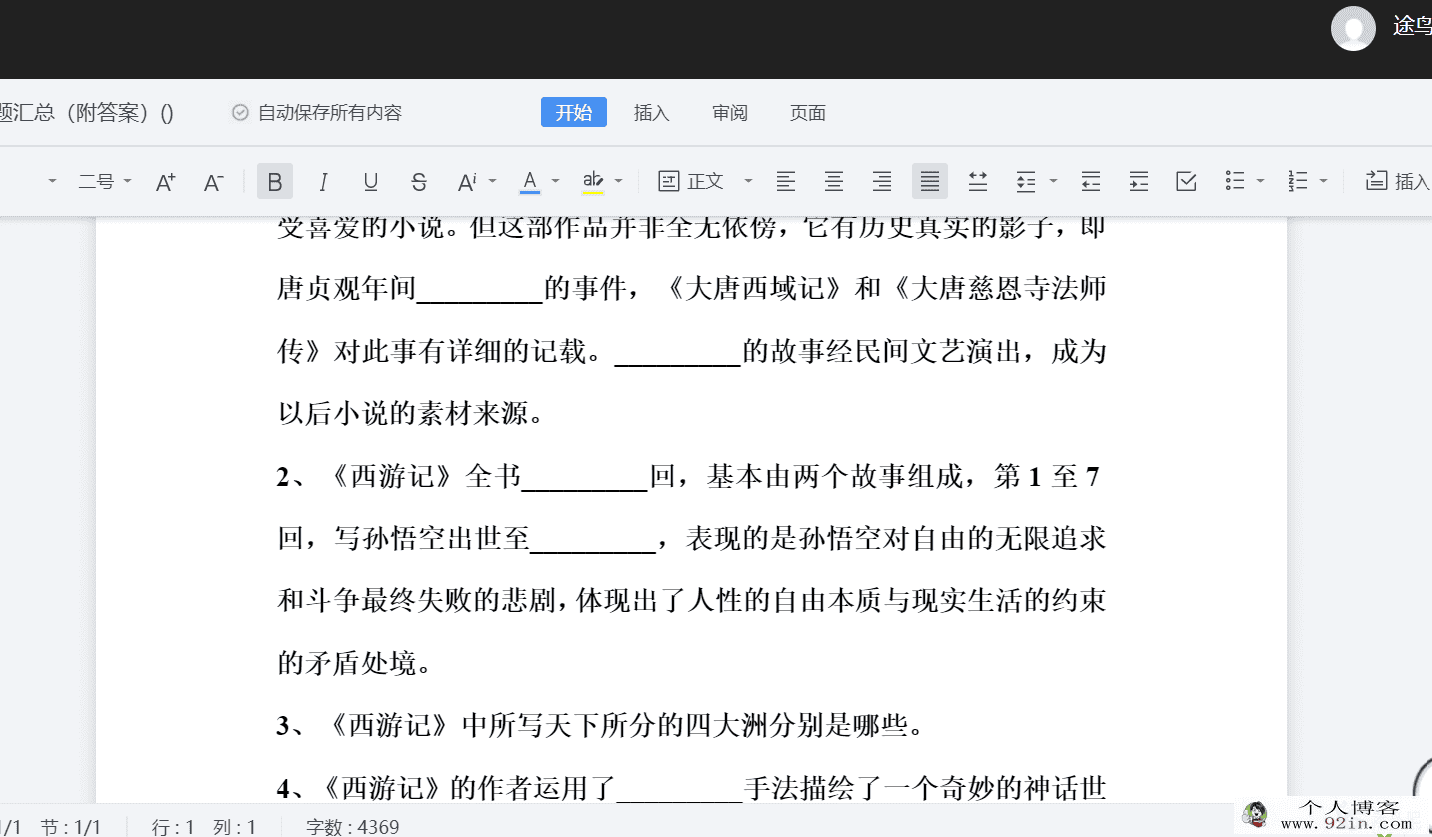This screenshot has height=837, width=1432.
Task: Increase font size with A+ icon
Action: (166, 181)
